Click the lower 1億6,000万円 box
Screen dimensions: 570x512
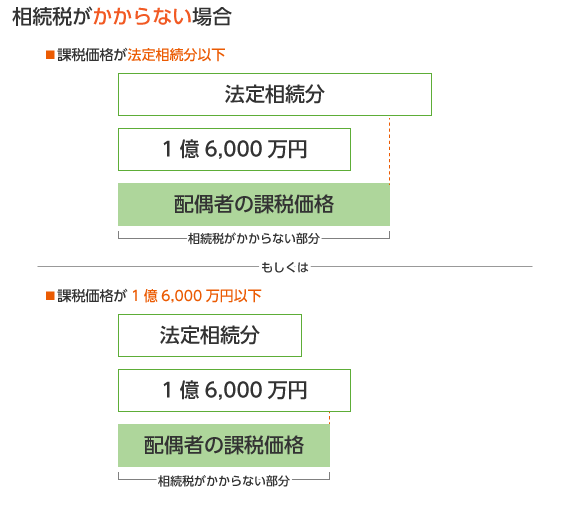(x=234, y=390)
